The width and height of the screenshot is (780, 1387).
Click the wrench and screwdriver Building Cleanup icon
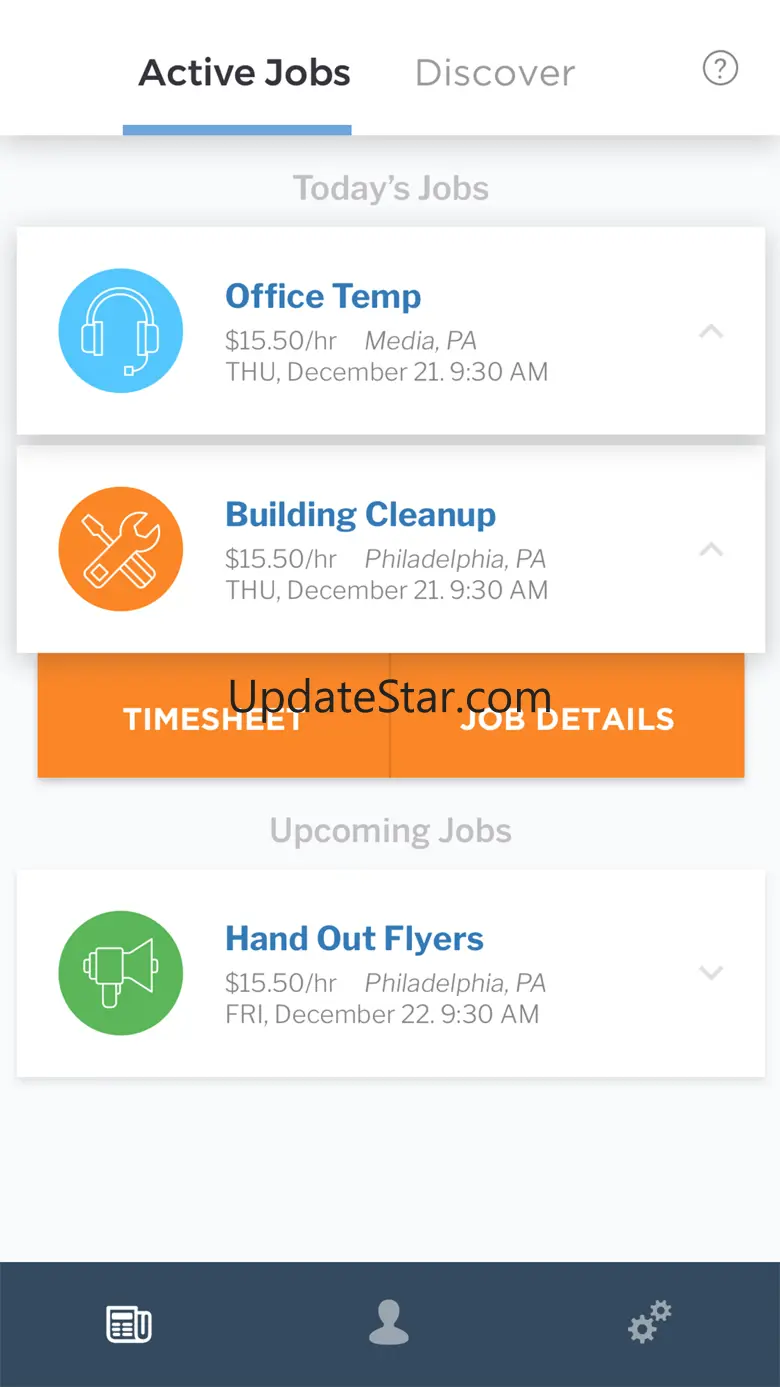[121, 549]
